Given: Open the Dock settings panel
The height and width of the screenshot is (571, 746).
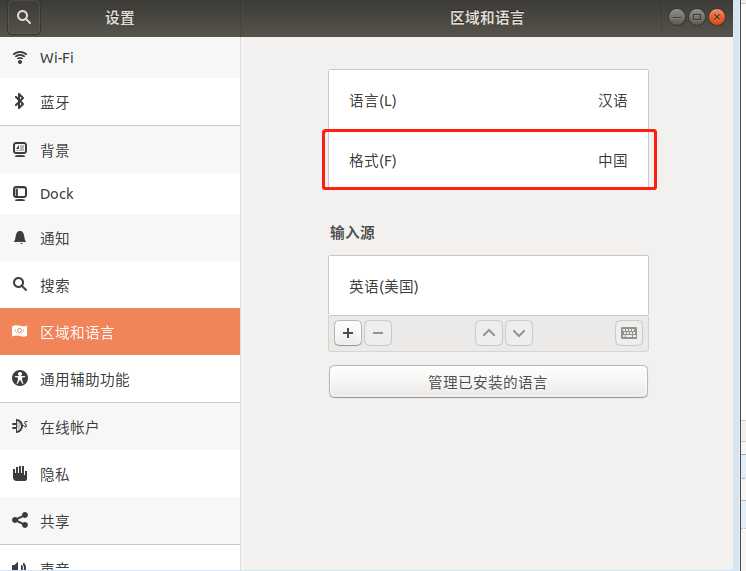Looking at the screenshot, I should click(120, 194).
